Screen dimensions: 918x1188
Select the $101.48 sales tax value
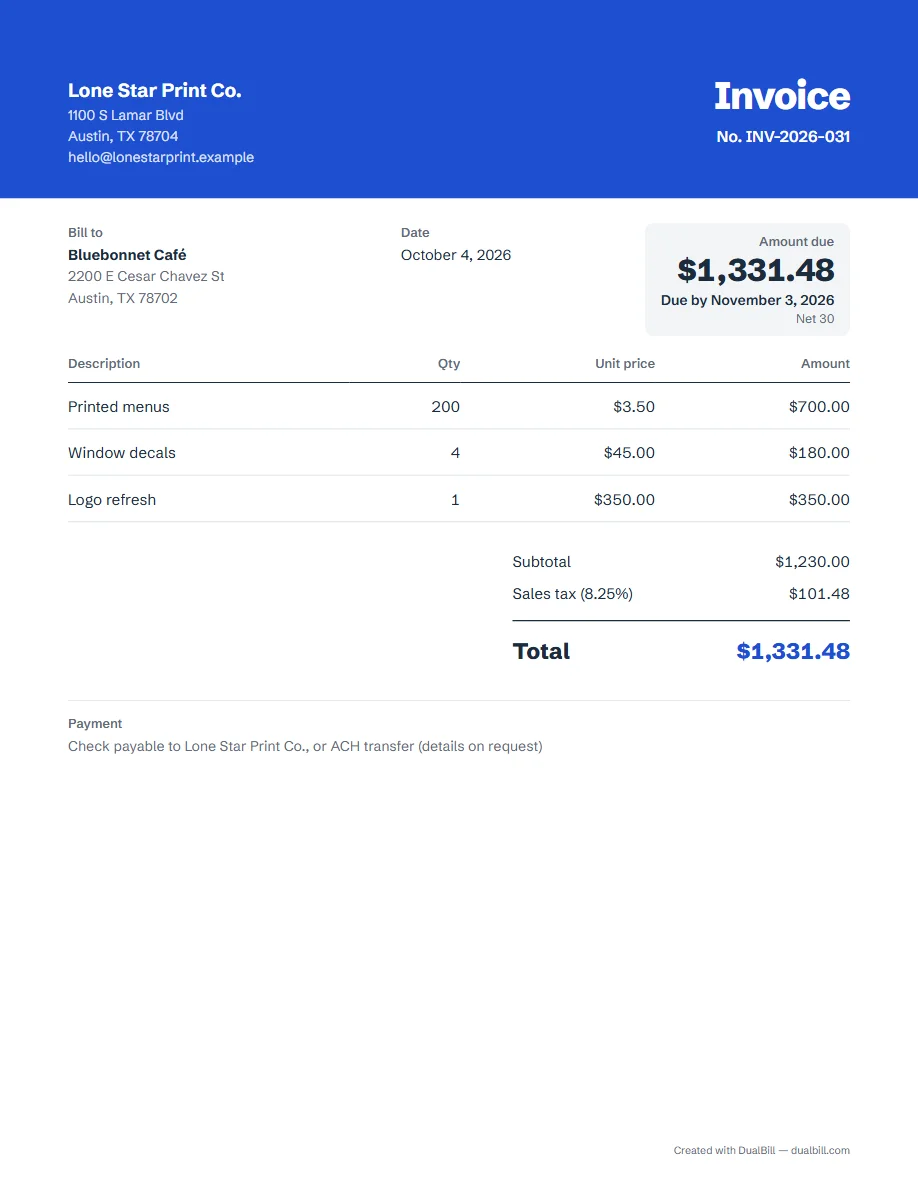(820, 594)
